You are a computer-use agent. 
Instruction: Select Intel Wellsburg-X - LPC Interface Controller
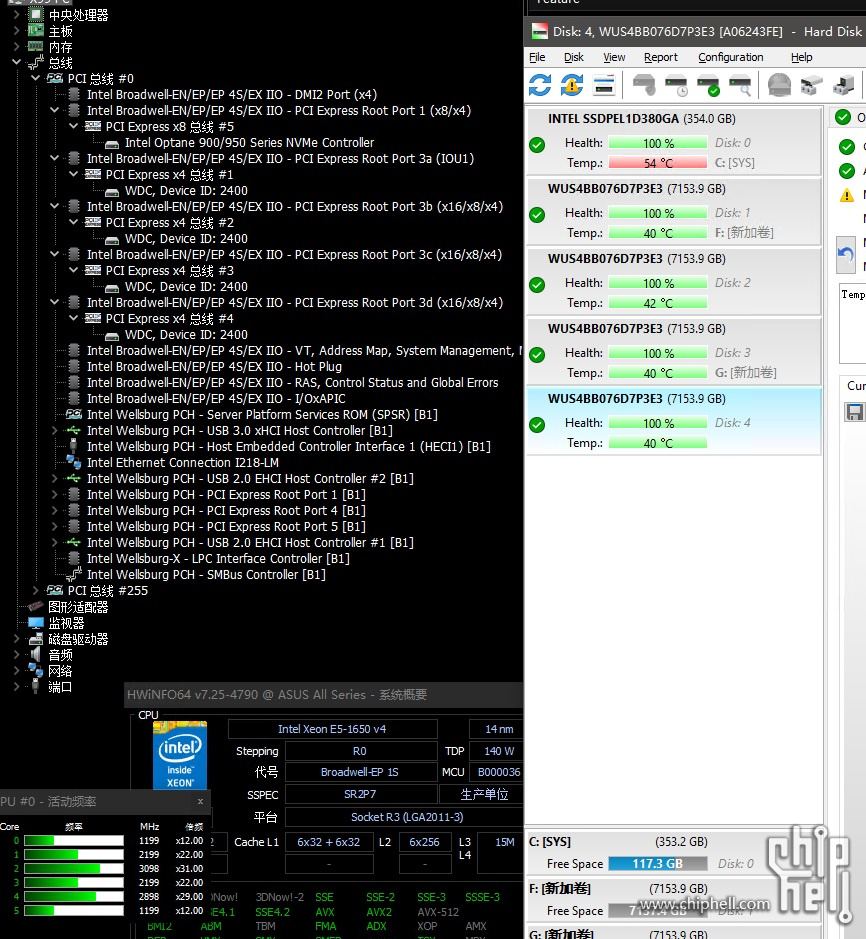pyautogui.click(x=218, y=558)
